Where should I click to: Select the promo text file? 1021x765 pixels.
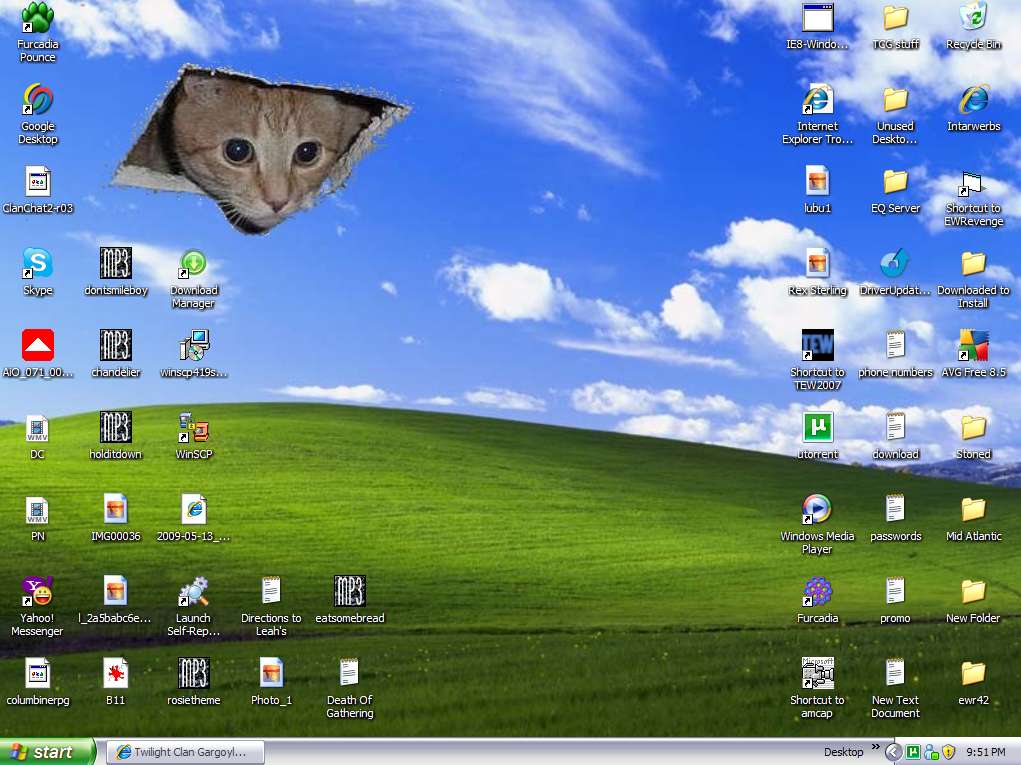click(x=896, y=592)
